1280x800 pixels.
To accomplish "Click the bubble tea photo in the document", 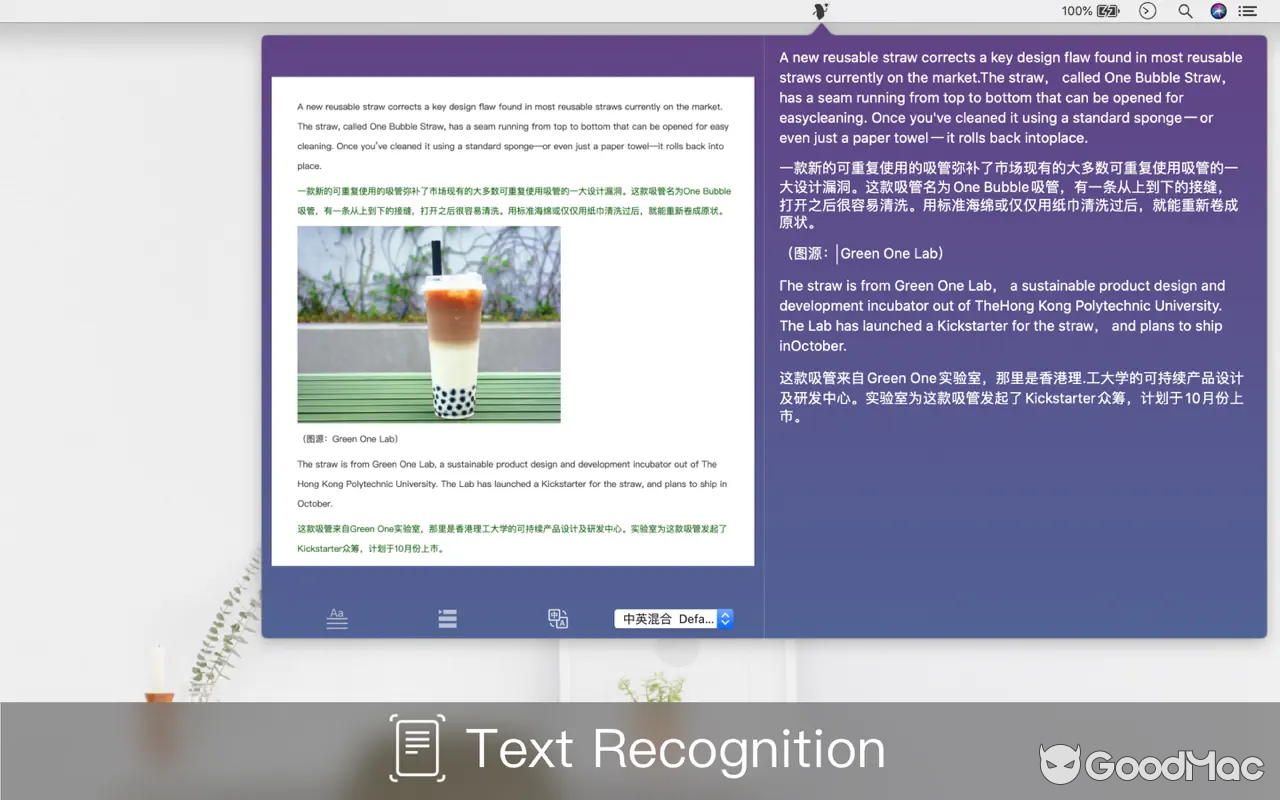I will click(428, 322).
